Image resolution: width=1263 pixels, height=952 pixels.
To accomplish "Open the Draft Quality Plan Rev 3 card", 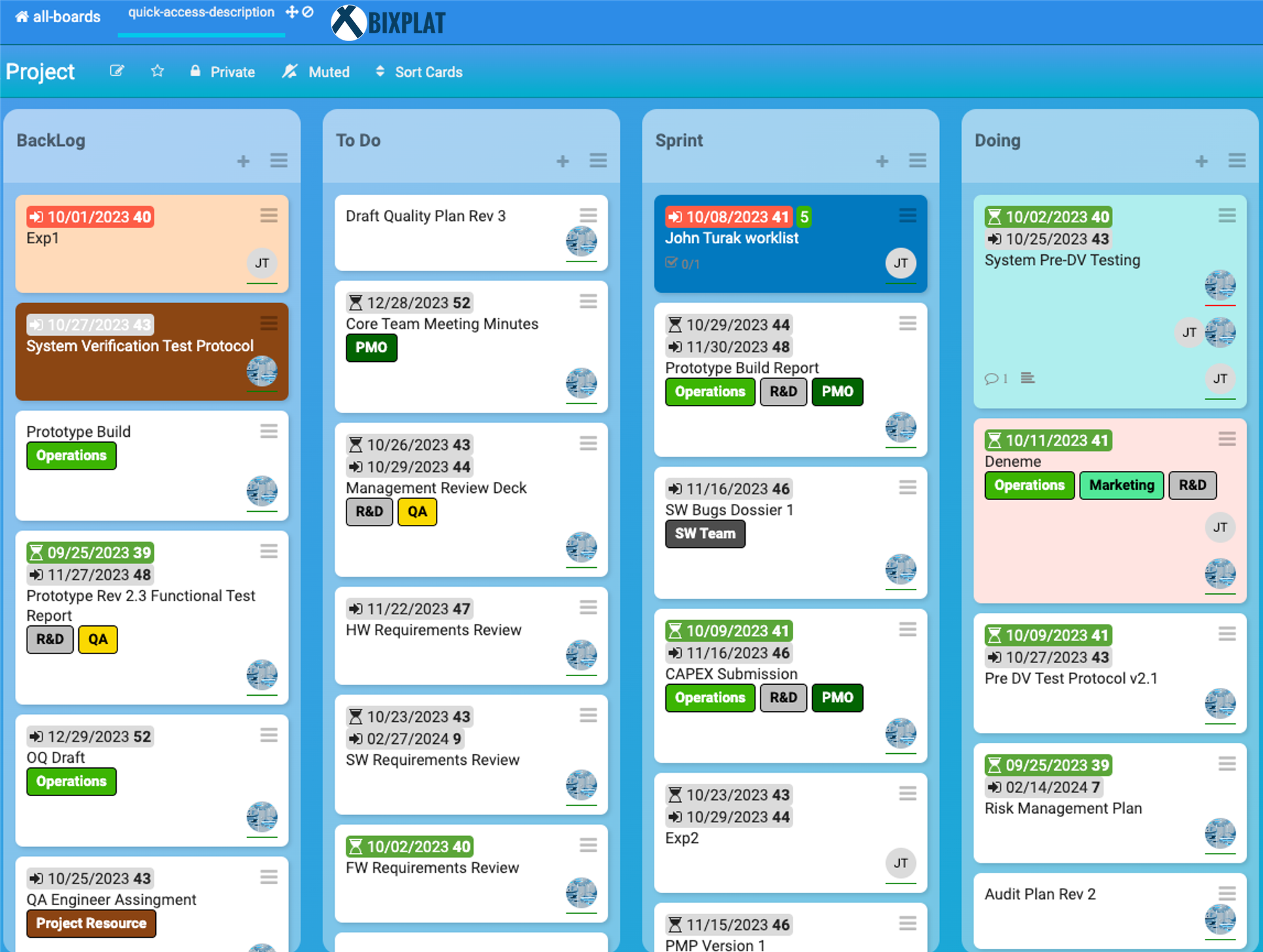I will click(425, 216).
